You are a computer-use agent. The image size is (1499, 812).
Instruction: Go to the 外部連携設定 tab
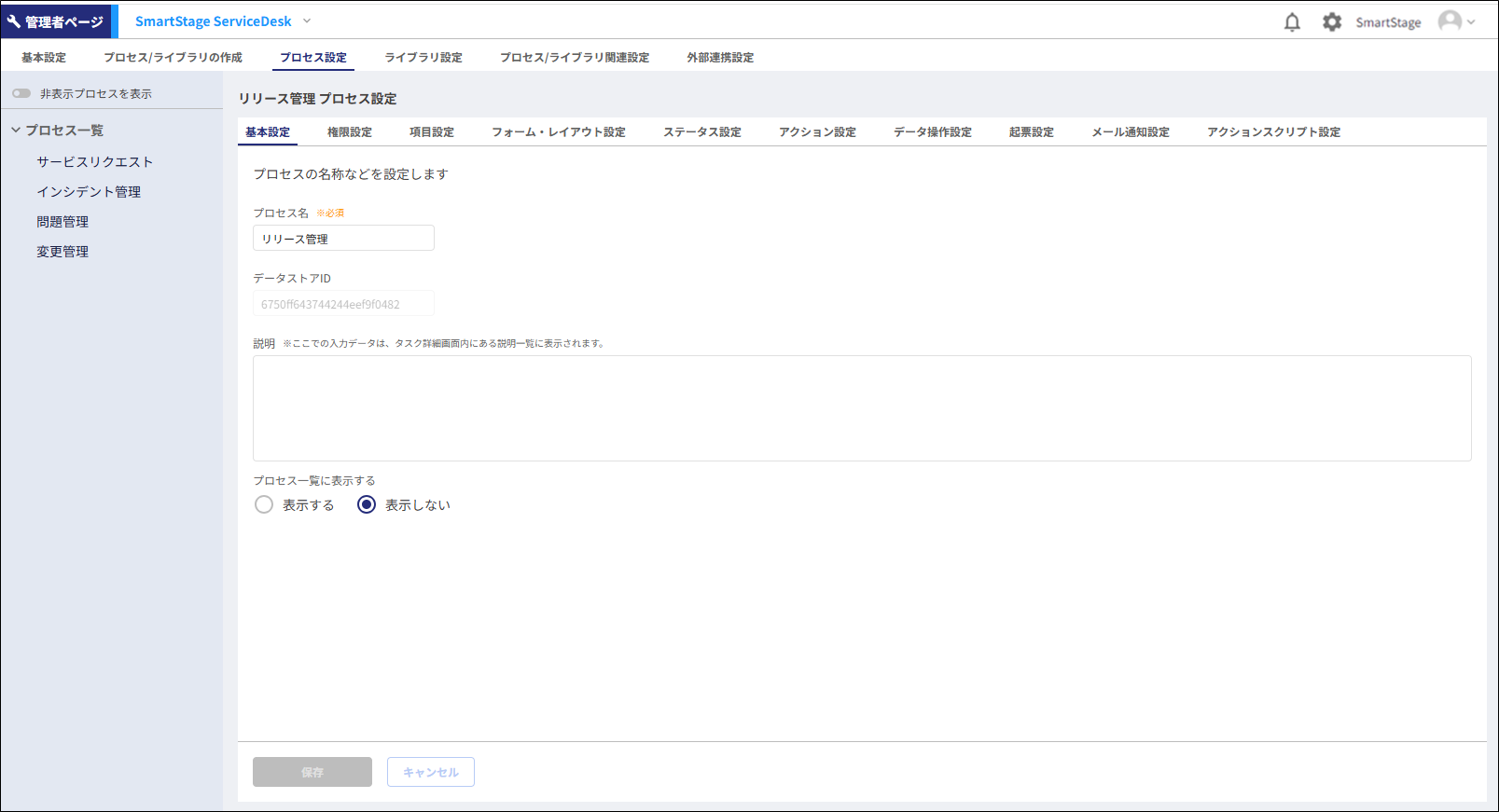pyautogui.click(x=720, y=58)
